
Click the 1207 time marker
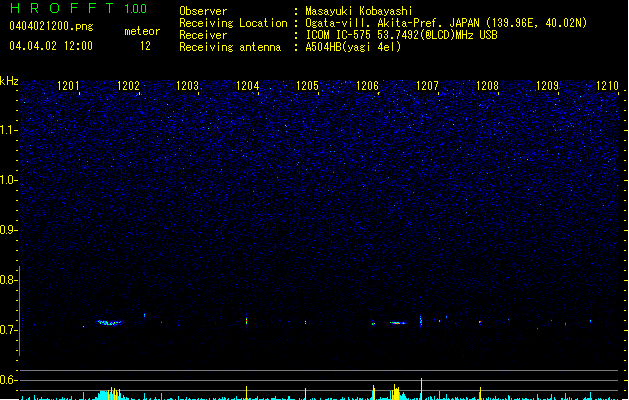coord(427,86)
